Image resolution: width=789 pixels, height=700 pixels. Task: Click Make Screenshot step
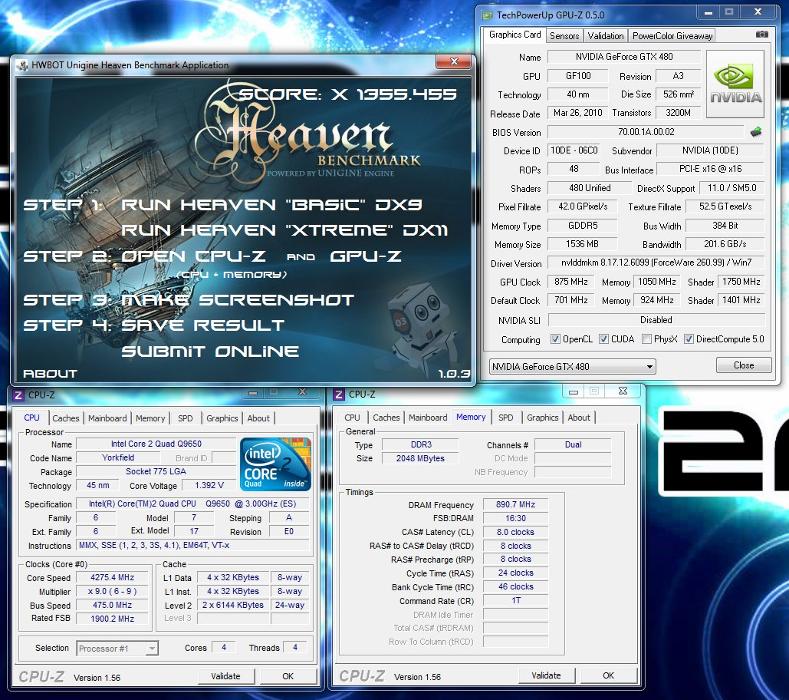pyautogui.click(x=238, y=300)
